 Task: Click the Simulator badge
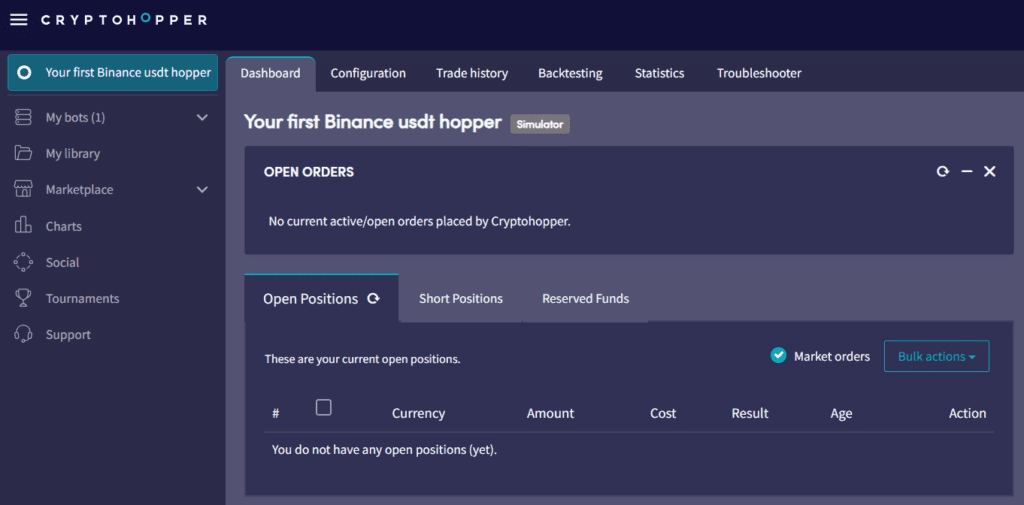(x=540, y=124)
